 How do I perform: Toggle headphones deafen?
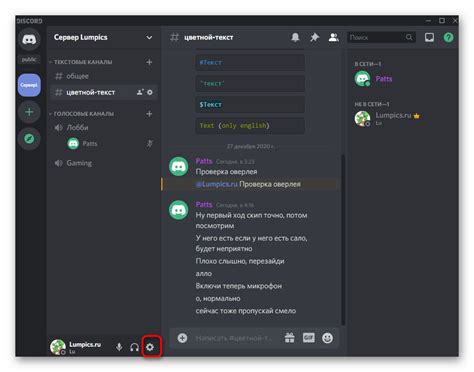pyautogui.click(x=134, y=347)
